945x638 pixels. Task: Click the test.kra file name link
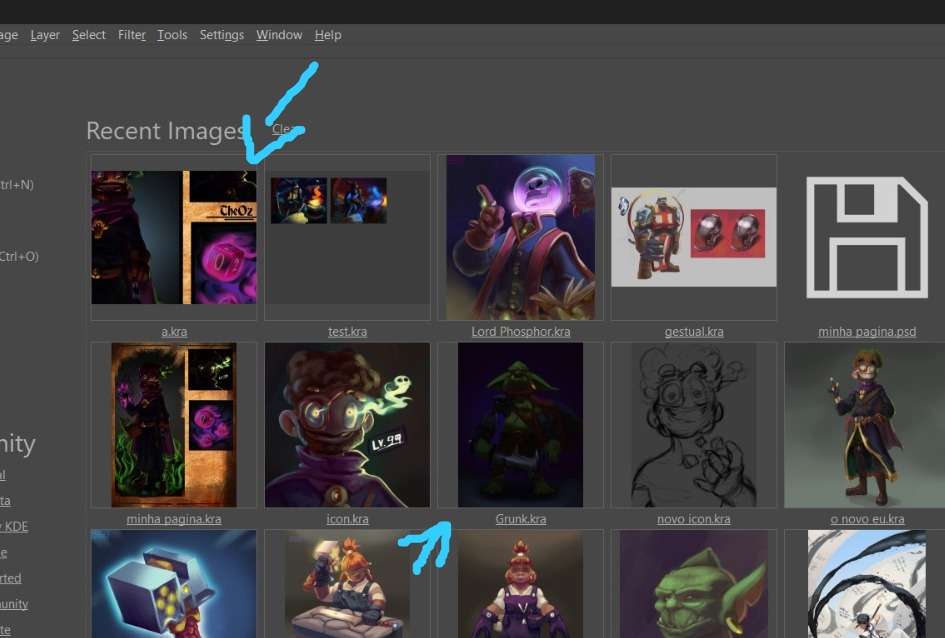click(347, 331)
